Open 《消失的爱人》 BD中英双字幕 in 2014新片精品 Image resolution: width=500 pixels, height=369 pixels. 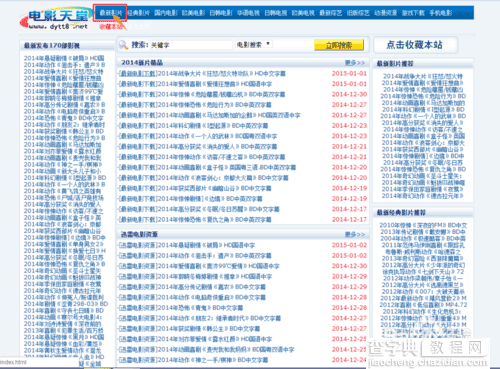tap(217, 147)
